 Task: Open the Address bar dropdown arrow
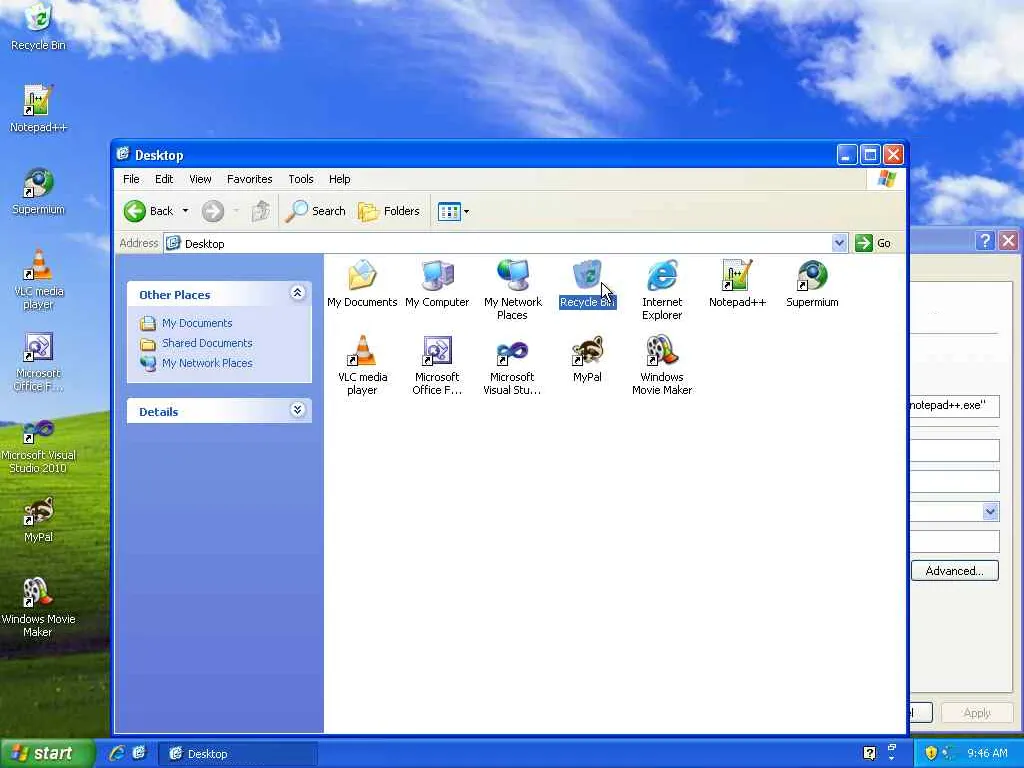click(x=839, y=243)
